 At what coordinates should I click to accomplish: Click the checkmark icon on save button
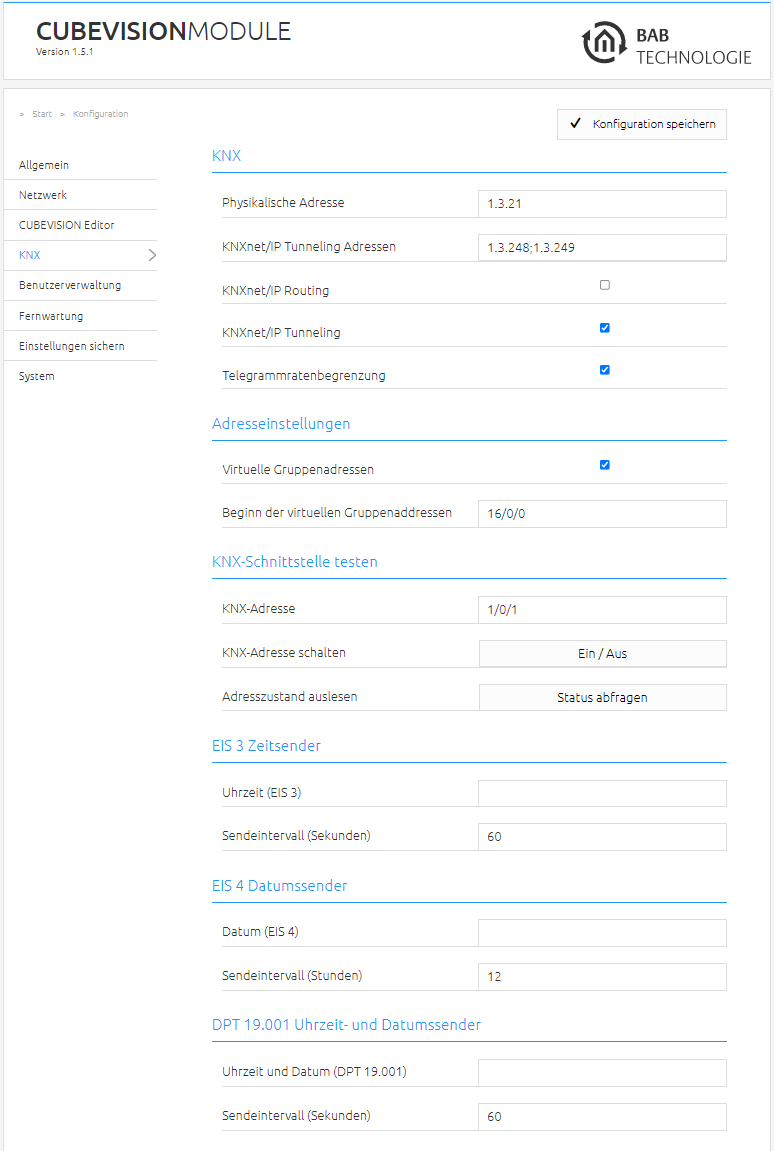tap(576, 123)
